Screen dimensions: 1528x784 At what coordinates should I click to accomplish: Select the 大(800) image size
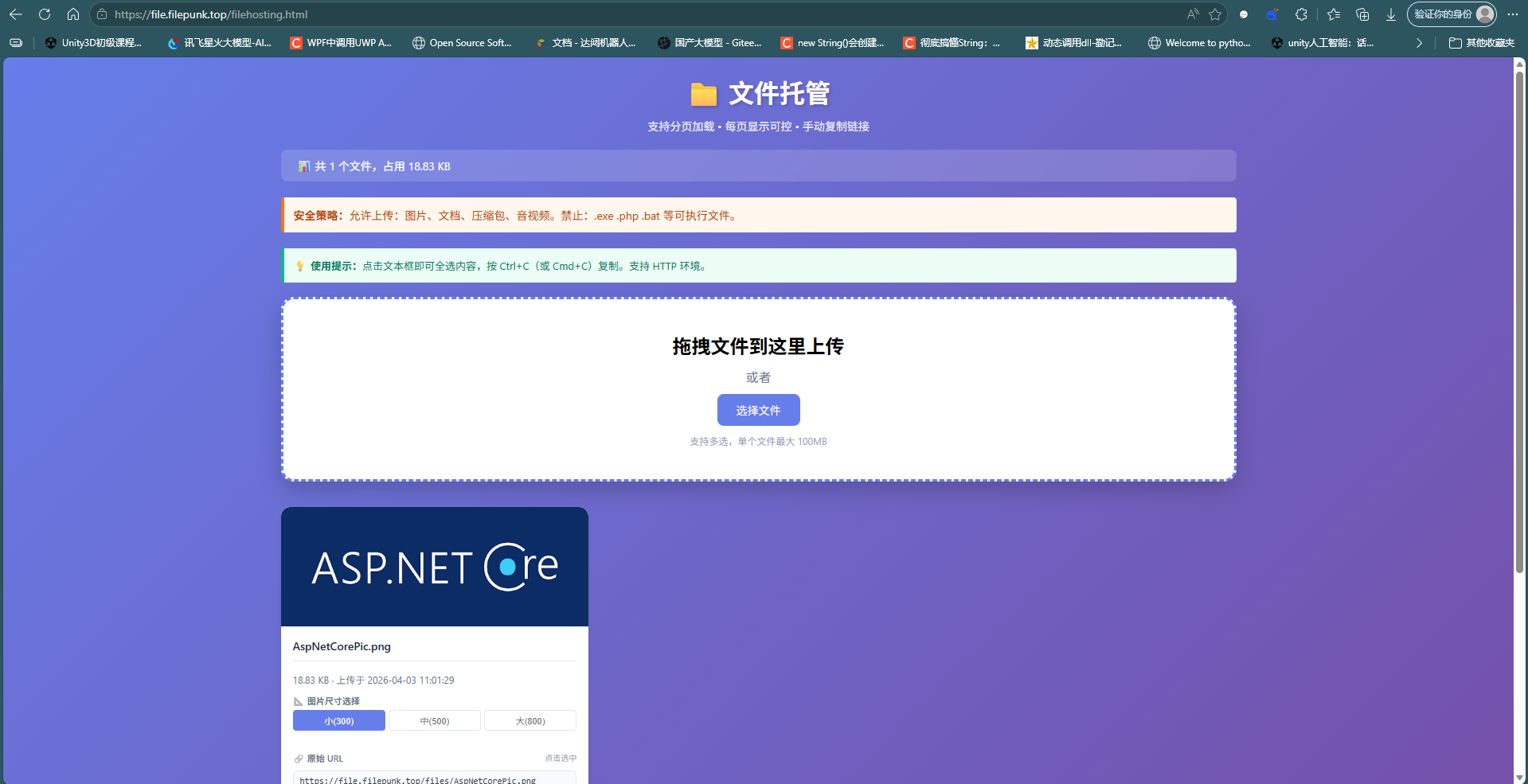pyautogui.click(x=530, y=720)
